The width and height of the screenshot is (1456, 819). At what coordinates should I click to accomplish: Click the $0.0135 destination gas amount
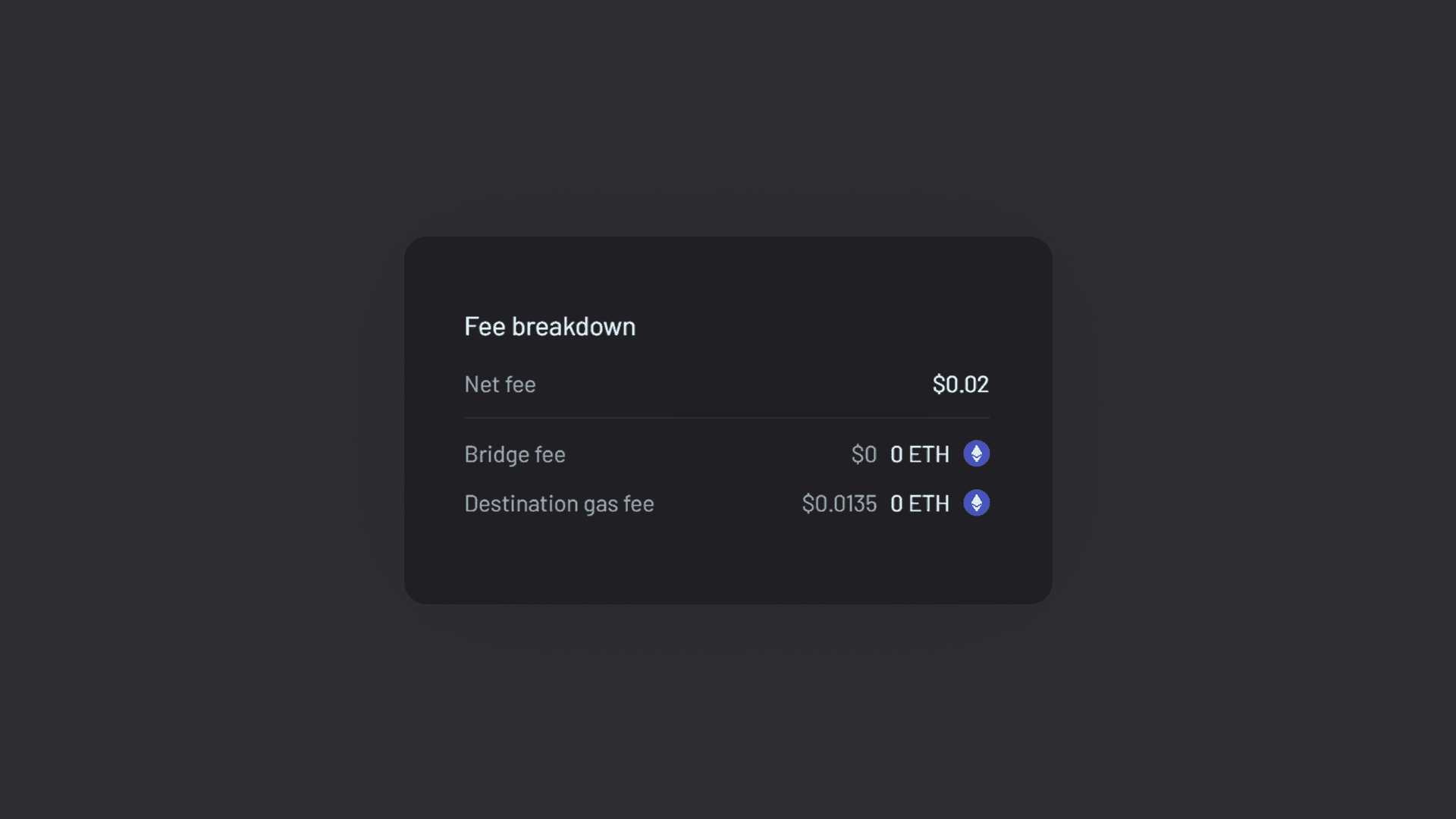[839, 503]
